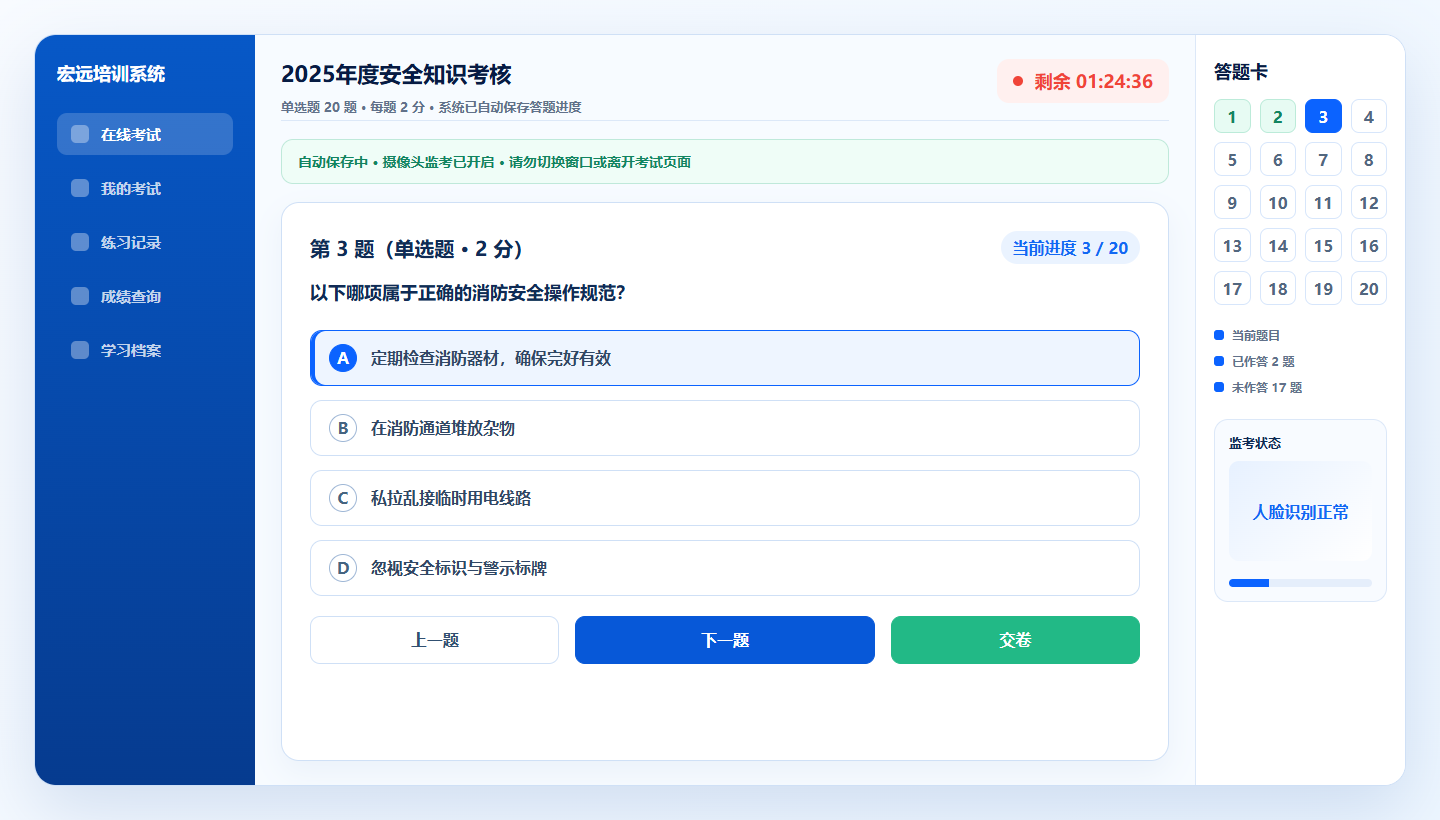The image size is (1440, 820).
Task: Open 我的考试 in the sidebar
Action: (x=145, y=188)
